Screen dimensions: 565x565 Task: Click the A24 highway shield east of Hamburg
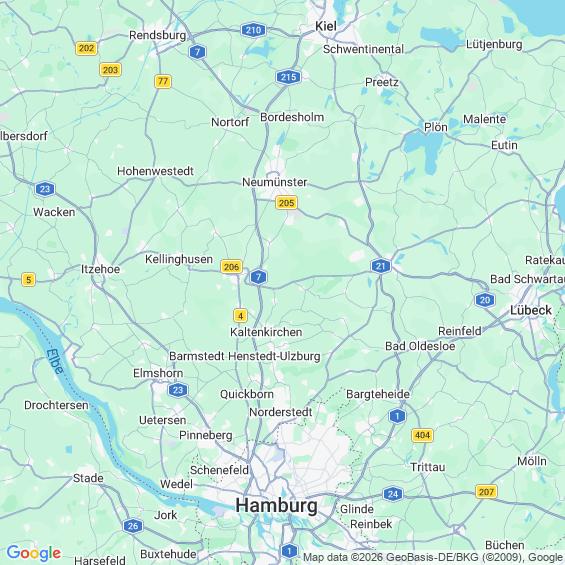(393, 494)
